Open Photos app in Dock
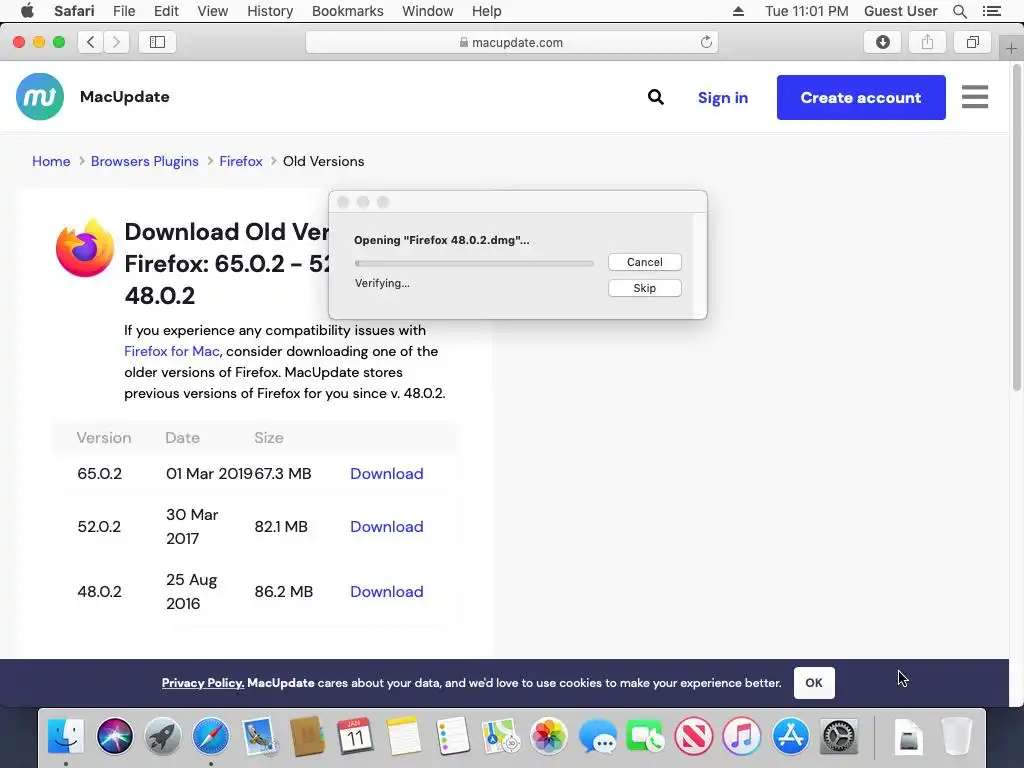The image size is (1024, 768). pyautogui.click(x=549, y=736)
